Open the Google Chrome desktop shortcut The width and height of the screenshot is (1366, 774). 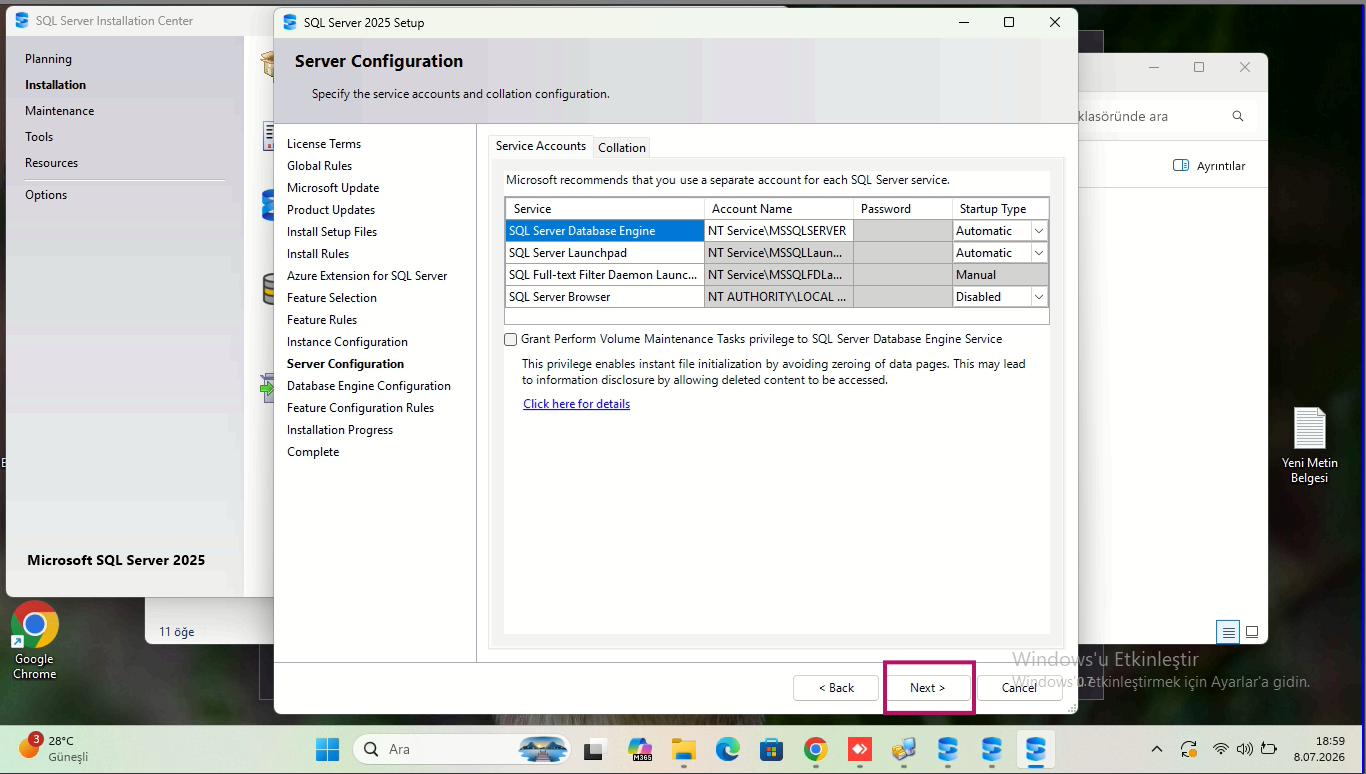point(35,640)
